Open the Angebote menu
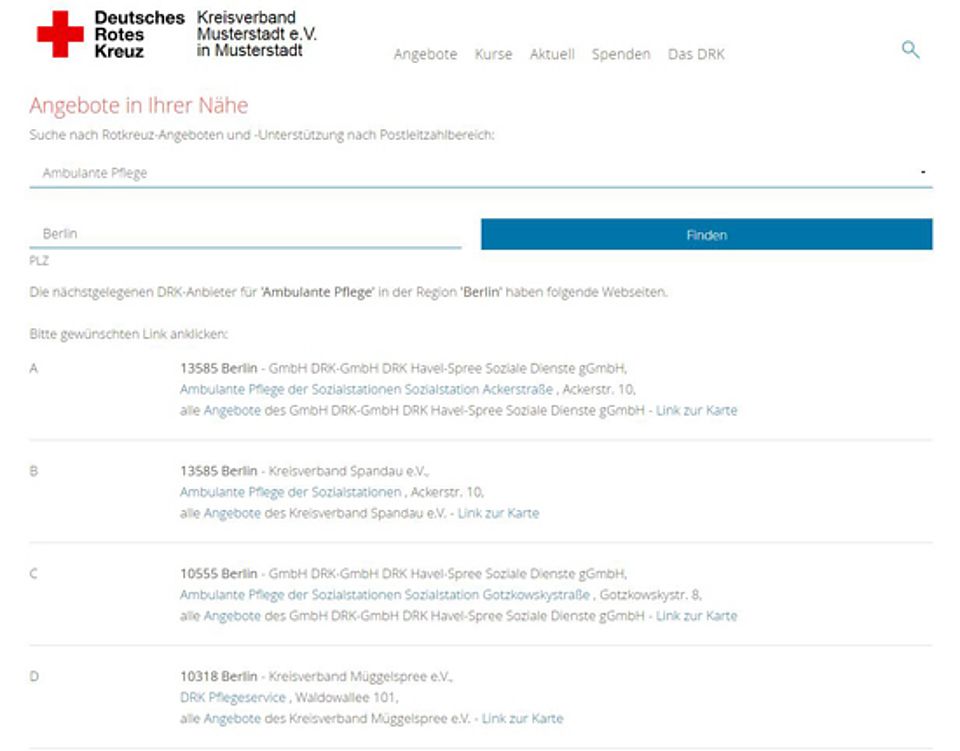 click(425, 55)
